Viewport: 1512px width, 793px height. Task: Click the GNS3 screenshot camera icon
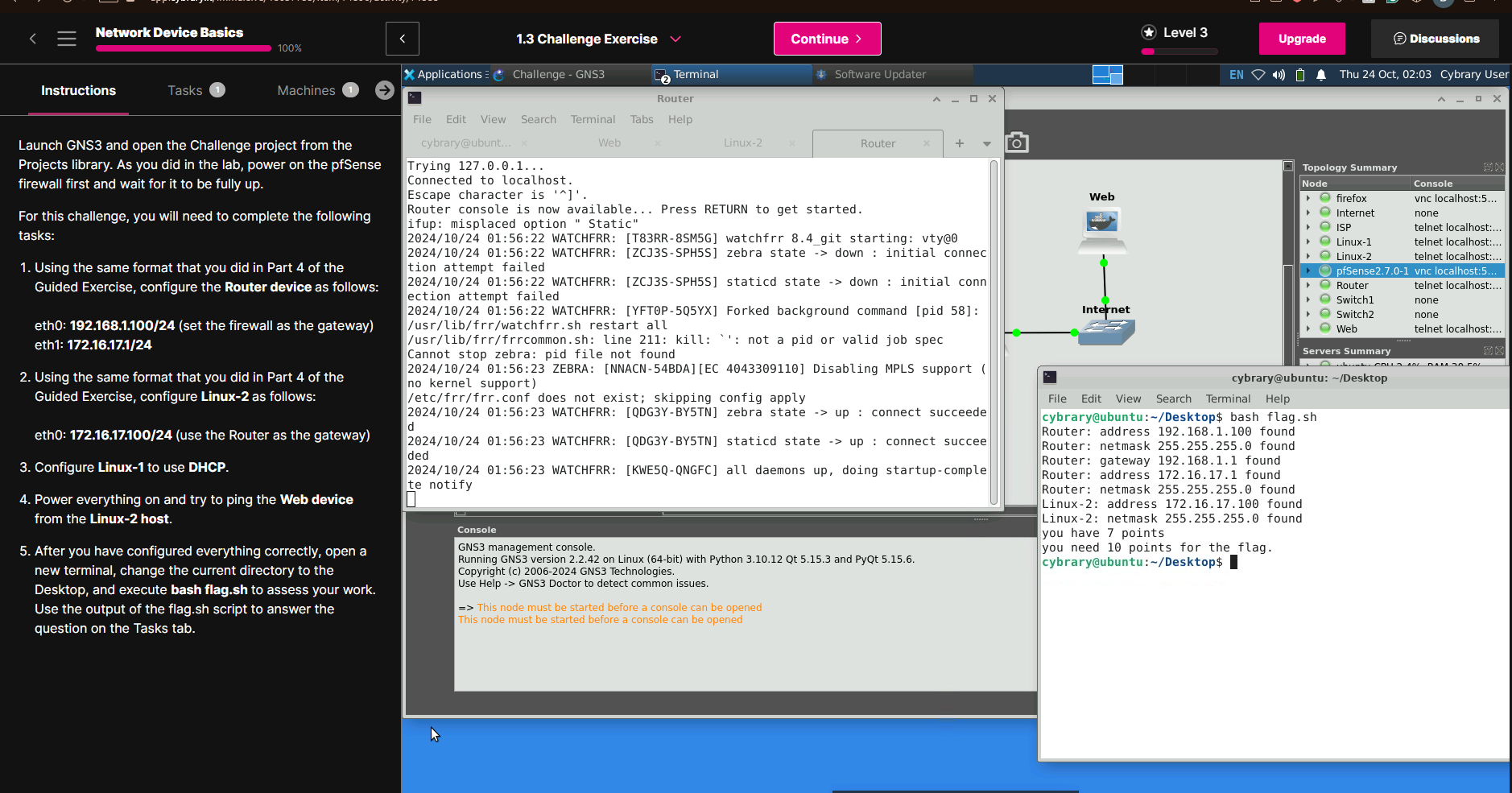1017,142
